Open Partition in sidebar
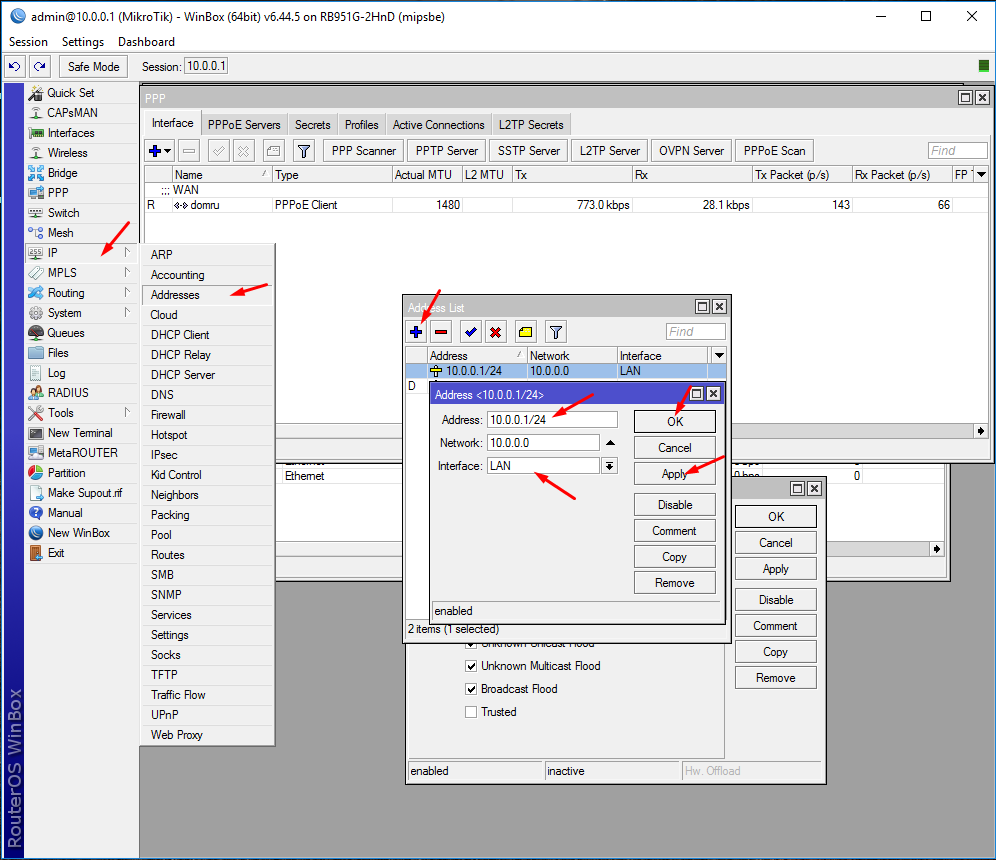The image size is (996, 860). 66,473
